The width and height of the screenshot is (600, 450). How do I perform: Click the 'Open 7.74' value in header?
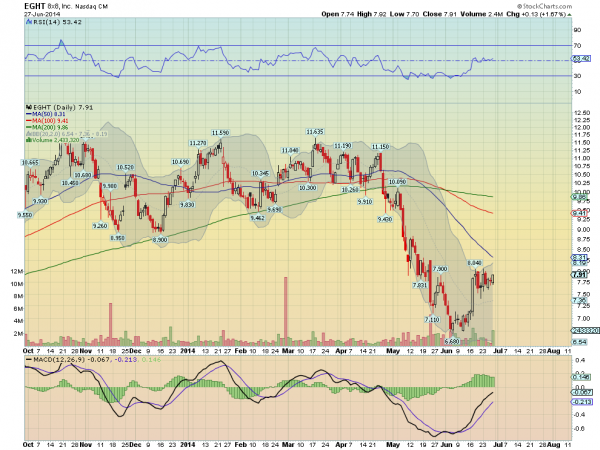(338, 14)
